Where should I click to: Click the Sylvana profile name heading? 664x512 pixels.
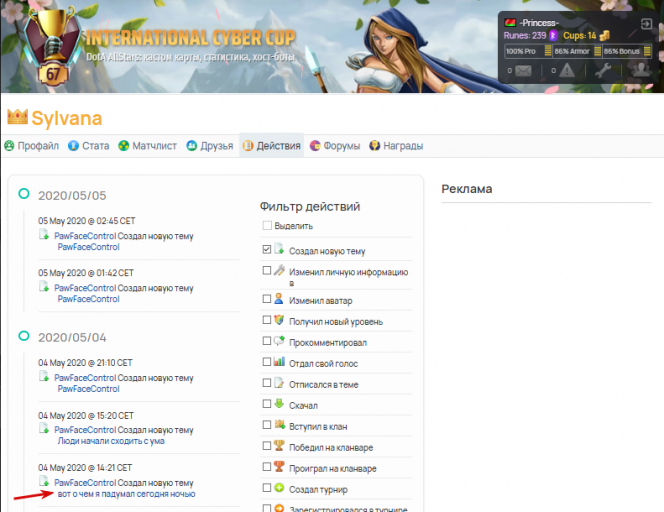tap(67, 118)
